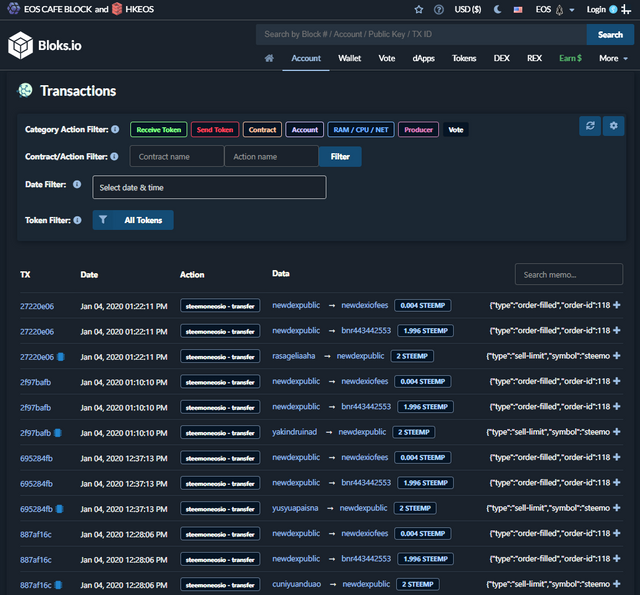Screen dimensions: 640x595
Task: Open first transaction 27220e06 link
Action: (x=37, y=306)
